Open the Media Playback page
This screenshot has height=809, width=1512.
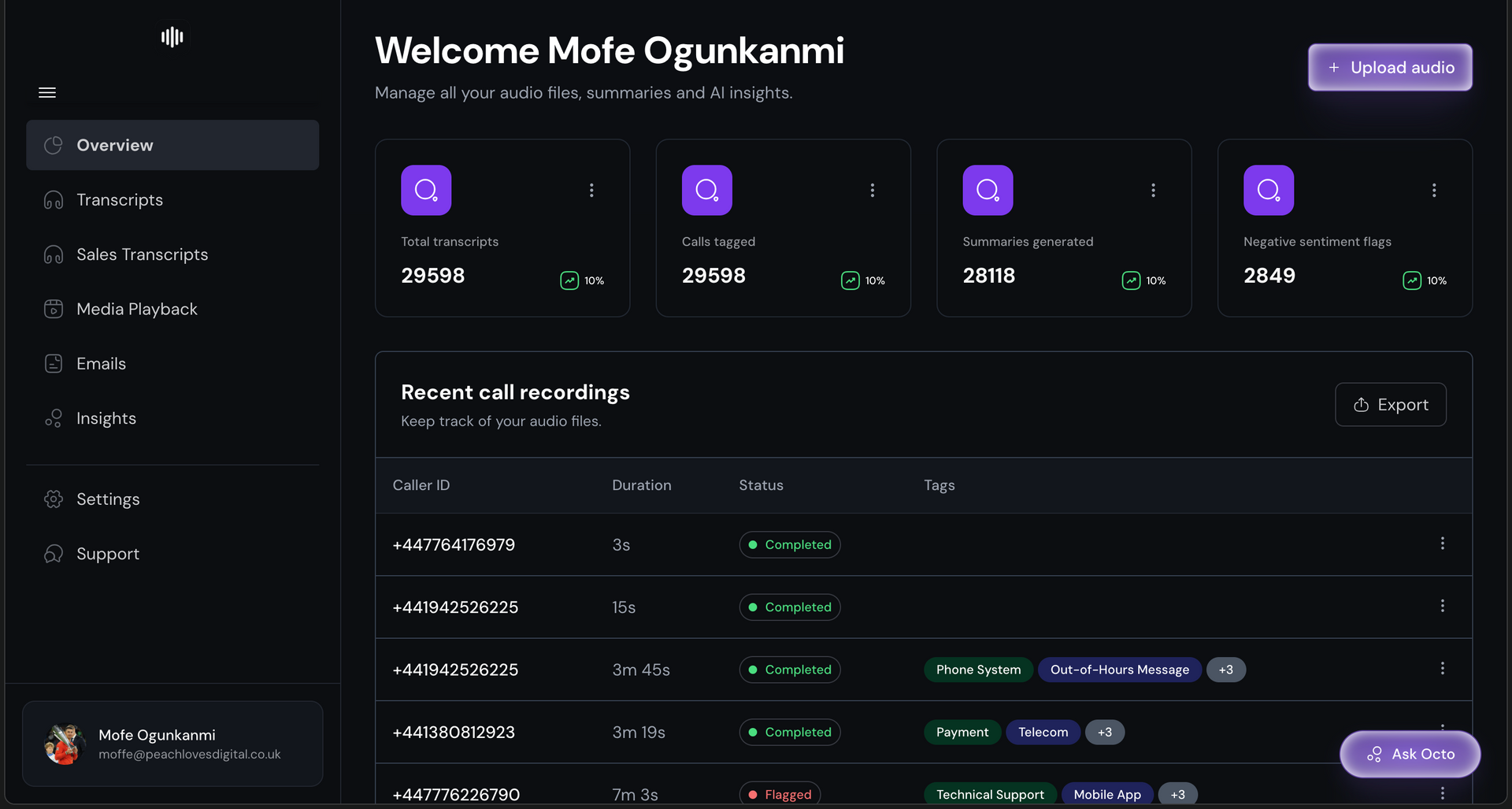coord(136,309)
